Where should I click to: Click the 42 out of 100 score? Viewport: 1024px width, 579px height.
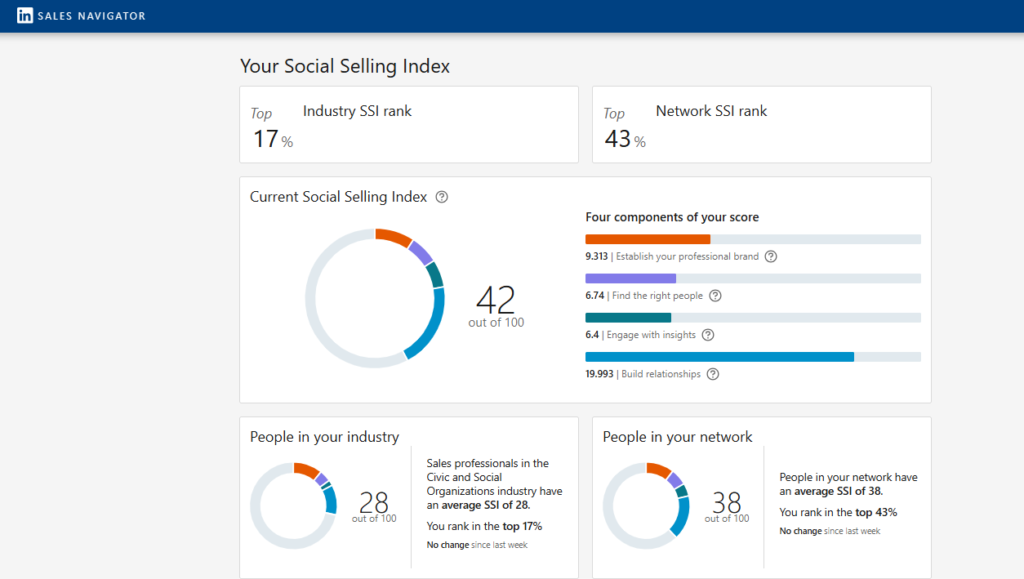pyautogui.click(x=496, y=305)
